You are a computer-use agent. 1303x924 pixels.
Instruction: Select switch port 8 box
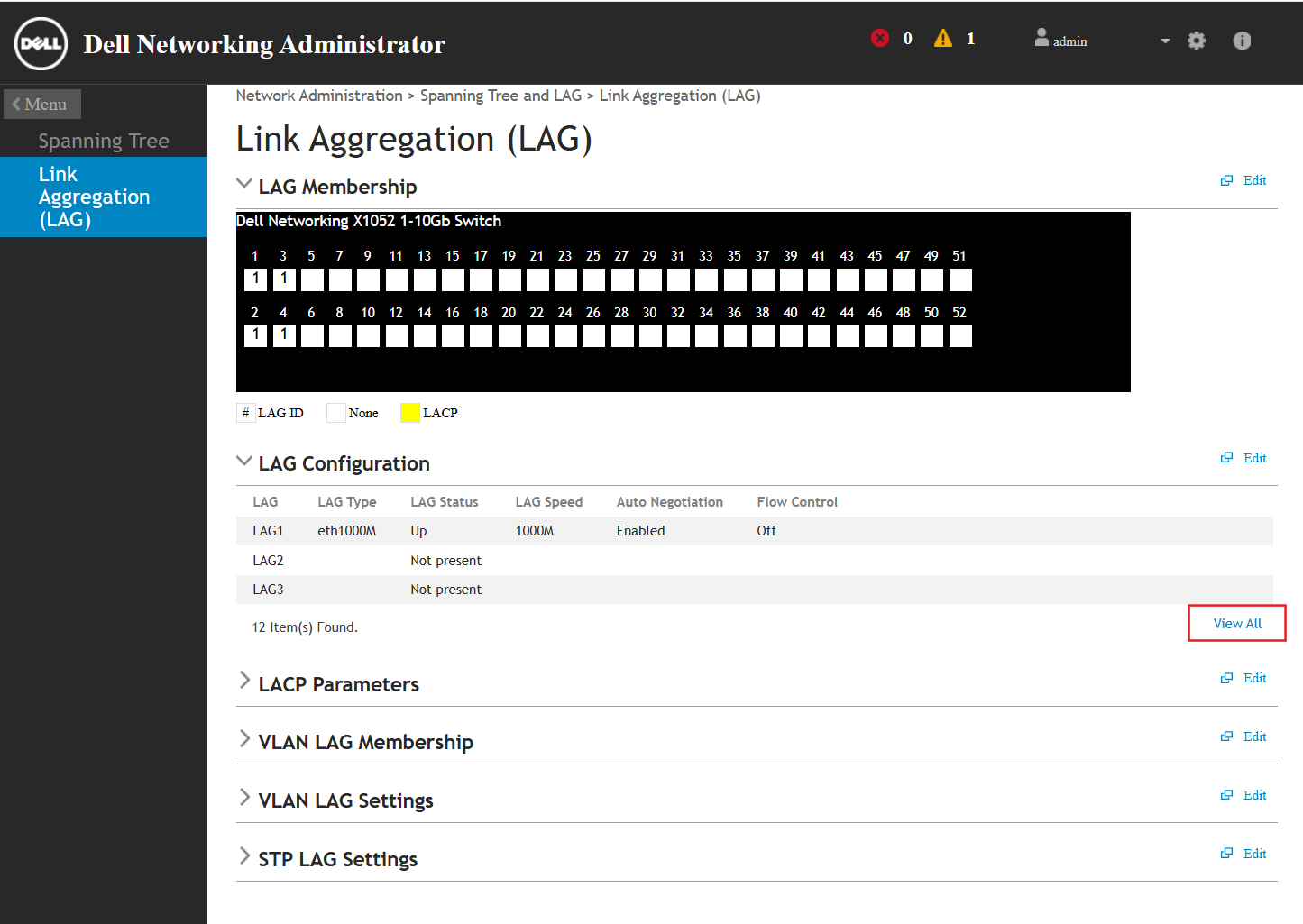pos(341,335)
